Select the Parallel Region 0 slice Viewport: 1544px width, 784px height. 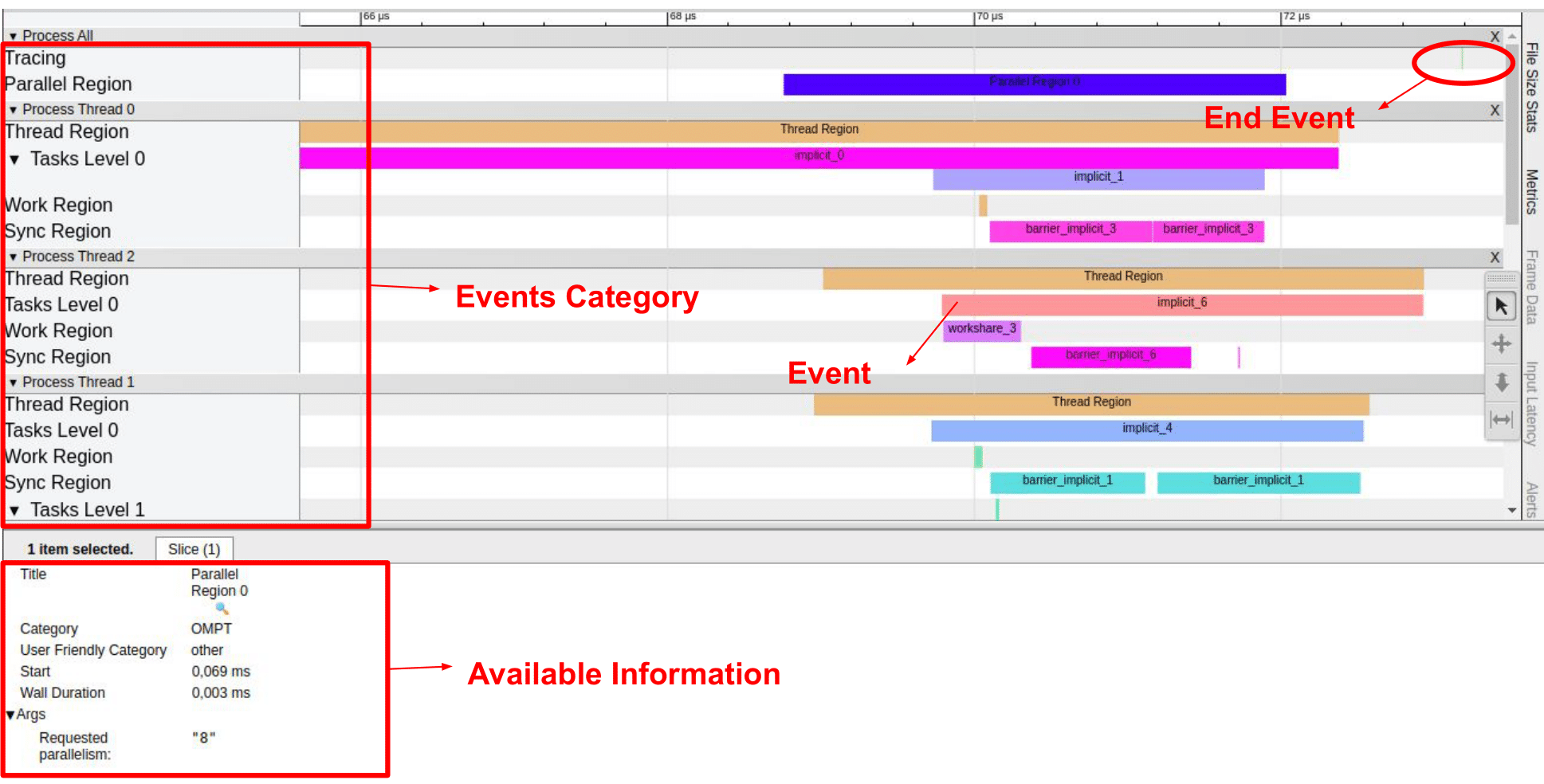coord(1034,84)
